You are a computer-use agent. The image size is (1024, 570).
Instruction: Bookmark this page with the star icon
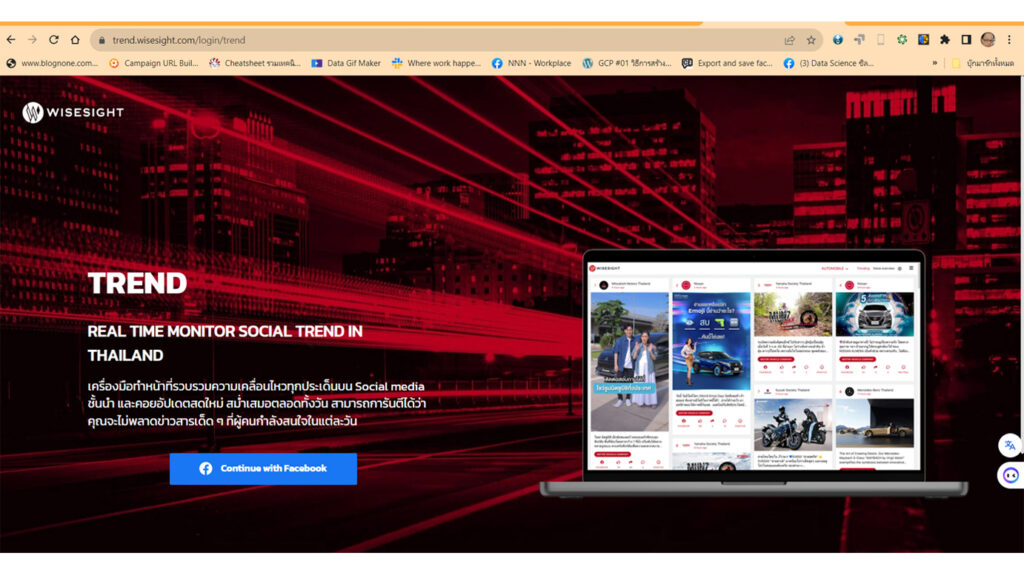tap(811, 40)
